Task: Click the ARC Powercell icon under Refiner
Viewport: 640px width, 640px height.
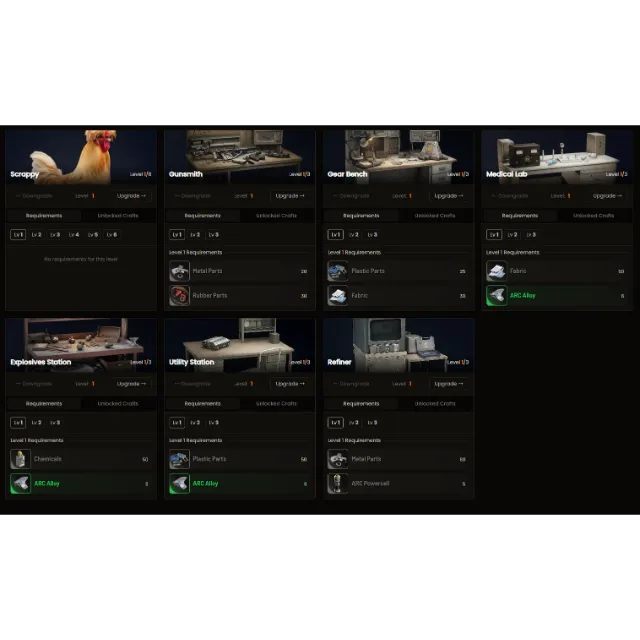Action: (338, 484)
